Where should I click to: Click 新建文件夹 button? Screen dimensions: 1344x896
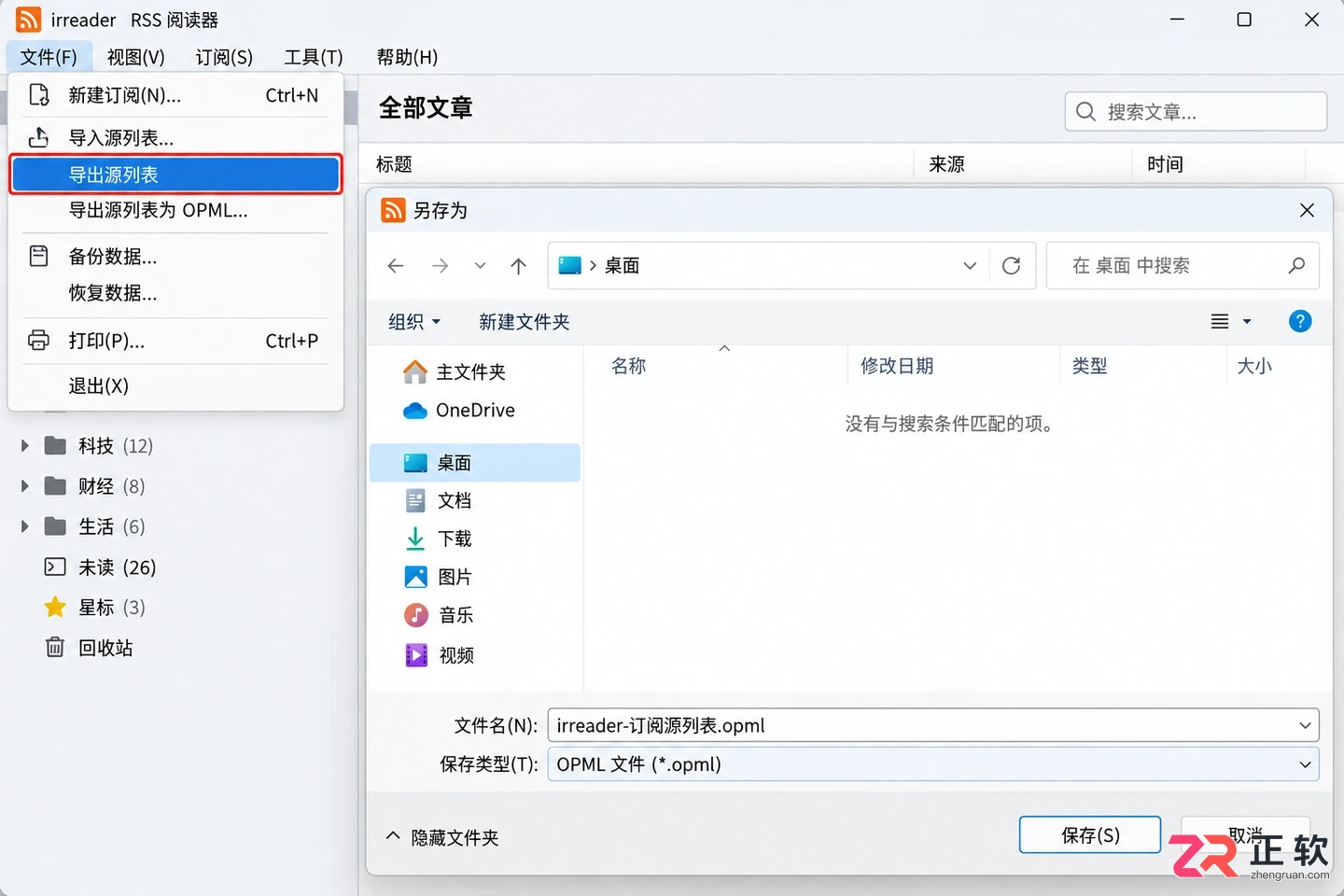point(524,322)
